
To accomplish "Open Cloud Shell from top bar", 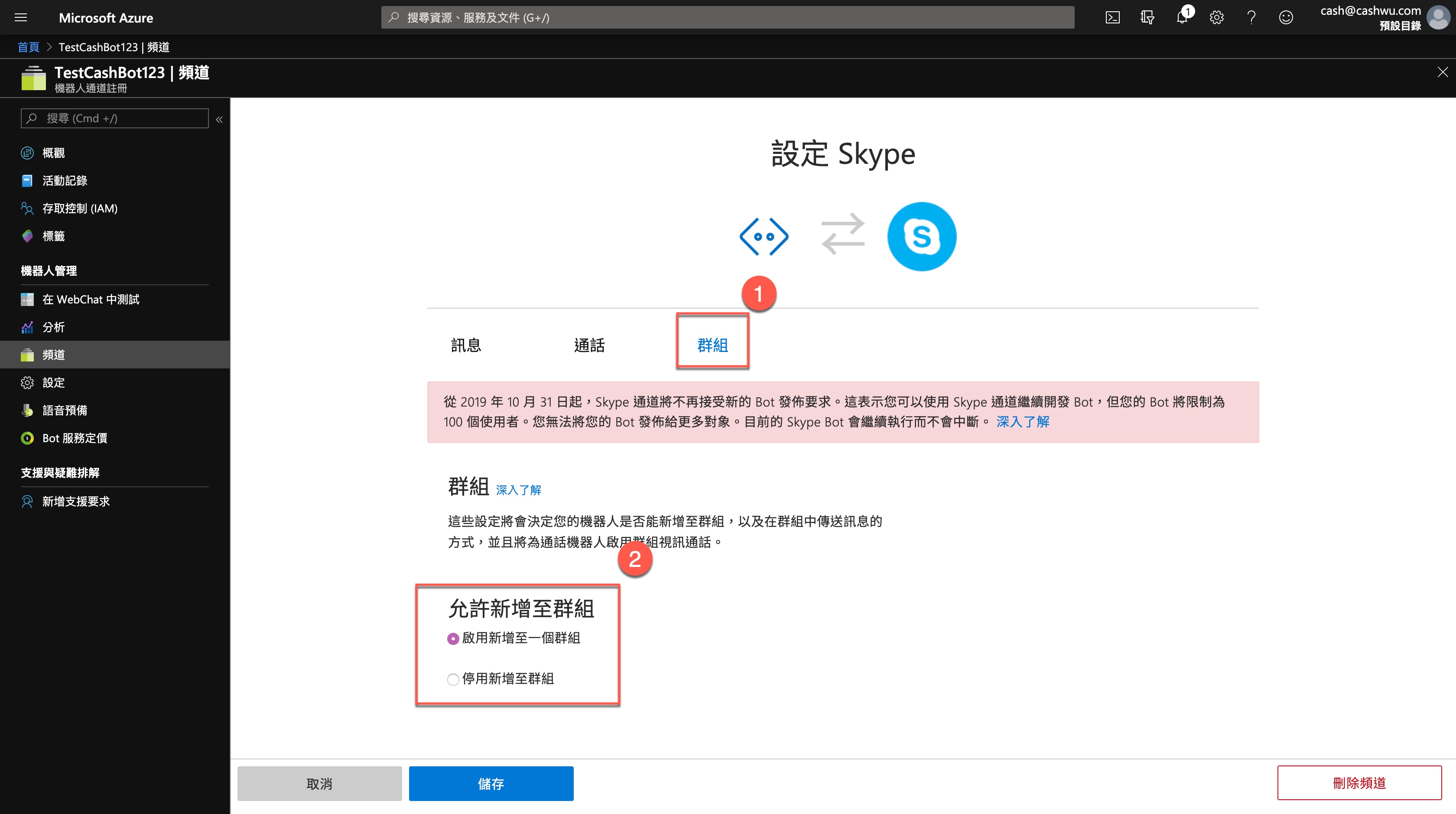I will click(x=1112, y=17).
